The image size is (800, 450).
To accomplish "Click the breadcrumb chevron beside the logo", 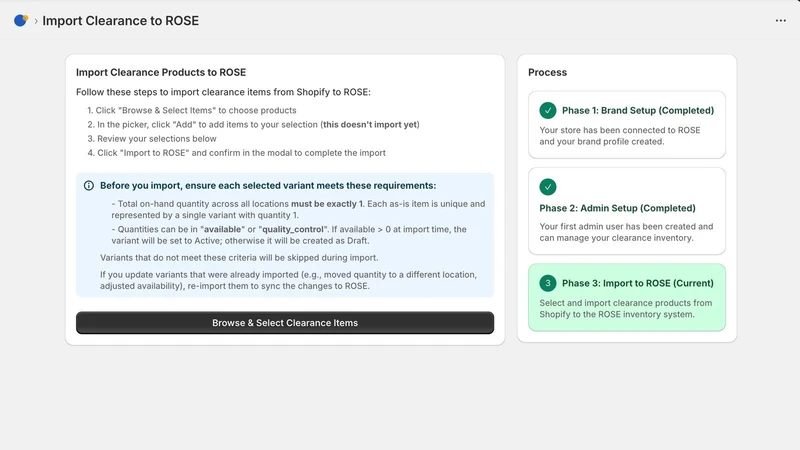I will coord(36,21).
